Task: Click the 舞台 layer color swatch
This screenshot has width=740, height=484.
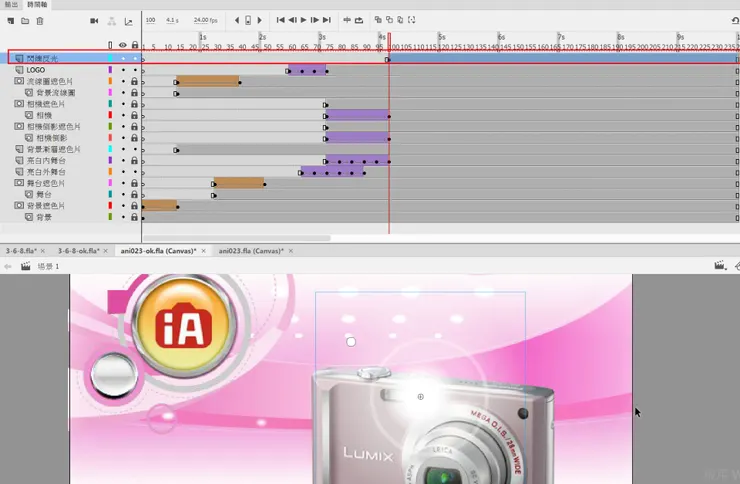Action: coord(110,194)
